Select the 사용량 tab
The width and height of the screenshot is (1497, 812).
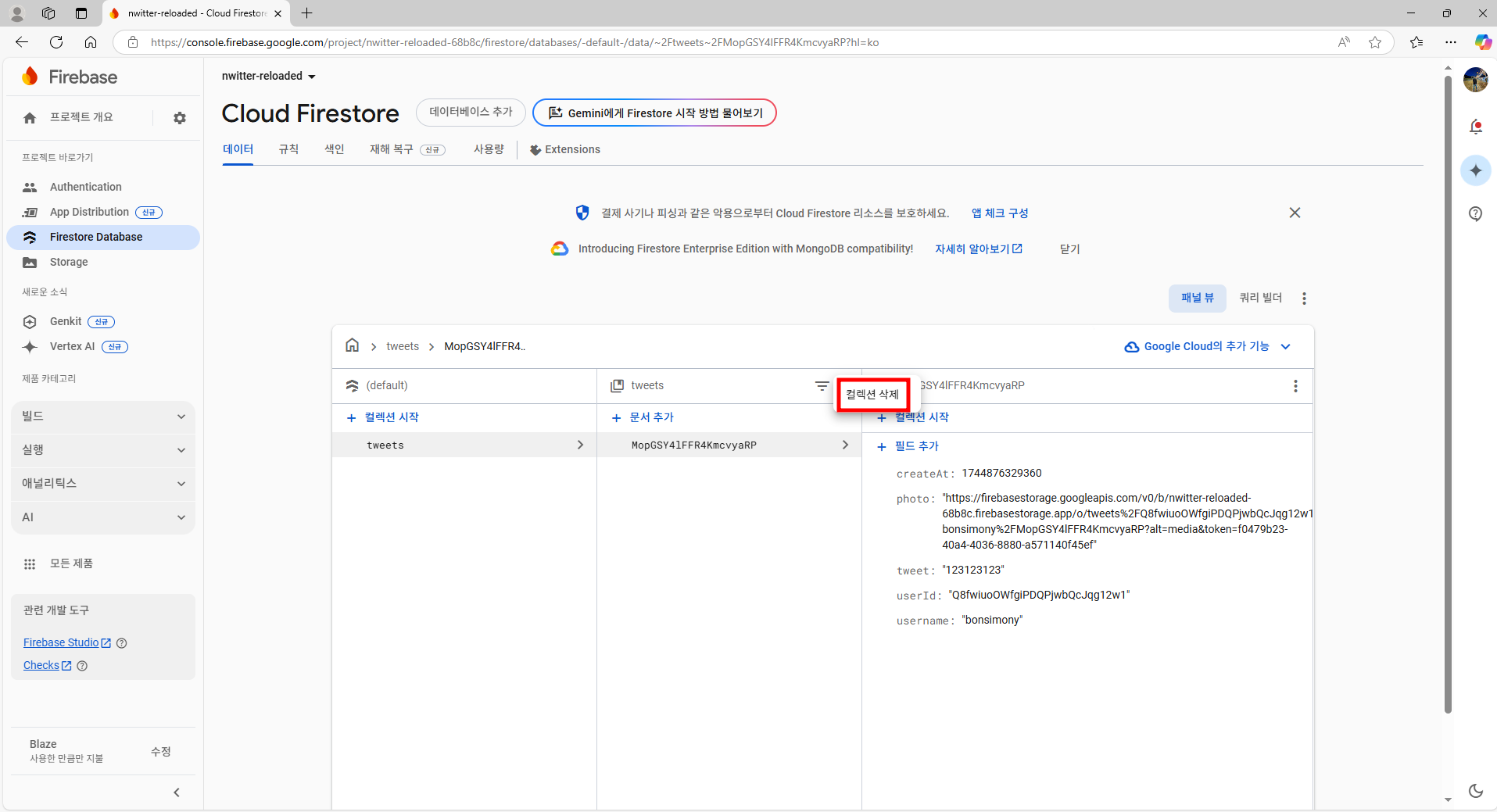click(x=489, y=149)
